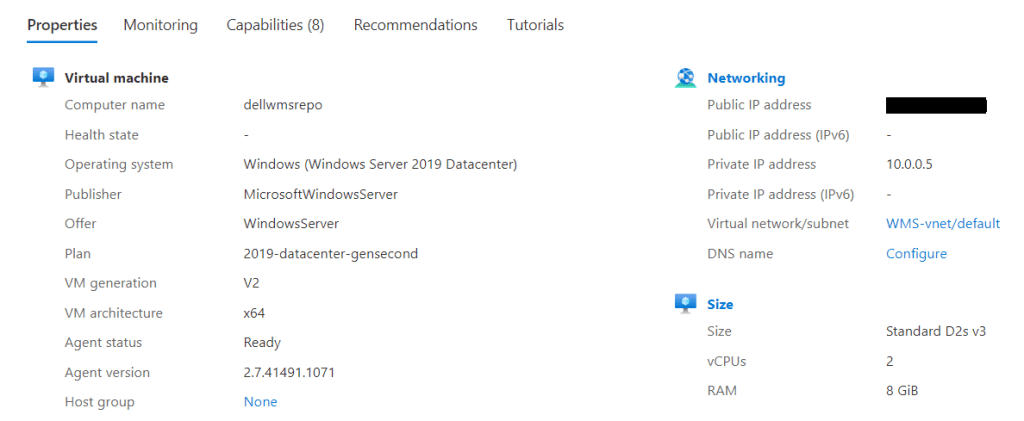Click the redacted Public IP address value
The image size is (1024, 421).
coord(936,105)
